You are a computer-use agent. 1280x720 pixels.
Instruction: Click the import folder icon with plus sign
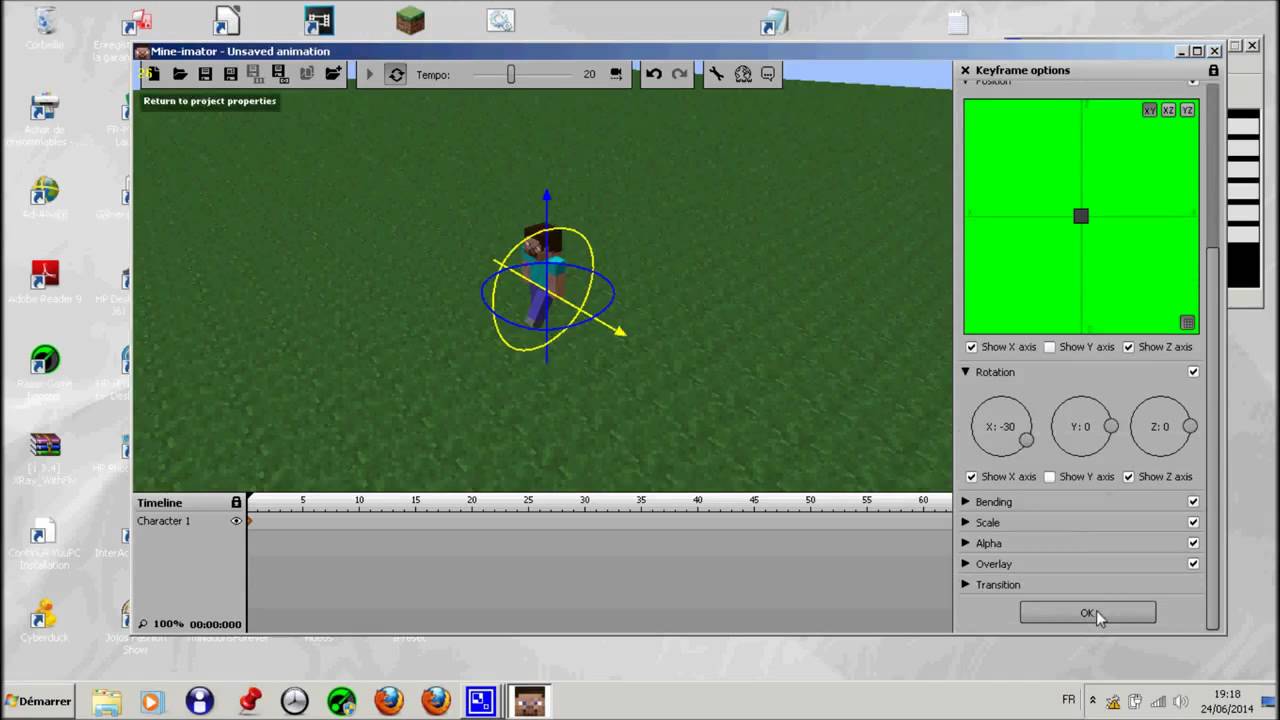[x=333, y=74]
